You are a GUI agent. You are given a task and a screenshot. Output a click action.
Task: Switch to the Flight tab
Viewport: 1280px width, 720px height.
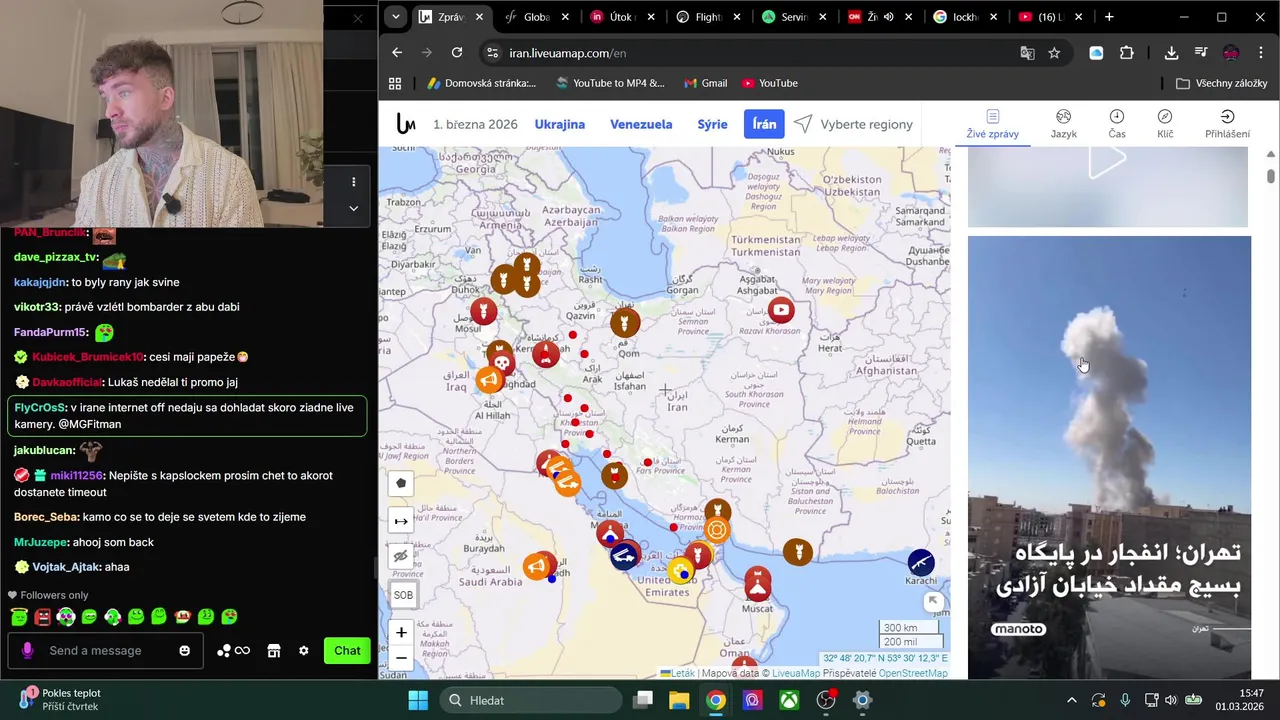pos(708,17)
